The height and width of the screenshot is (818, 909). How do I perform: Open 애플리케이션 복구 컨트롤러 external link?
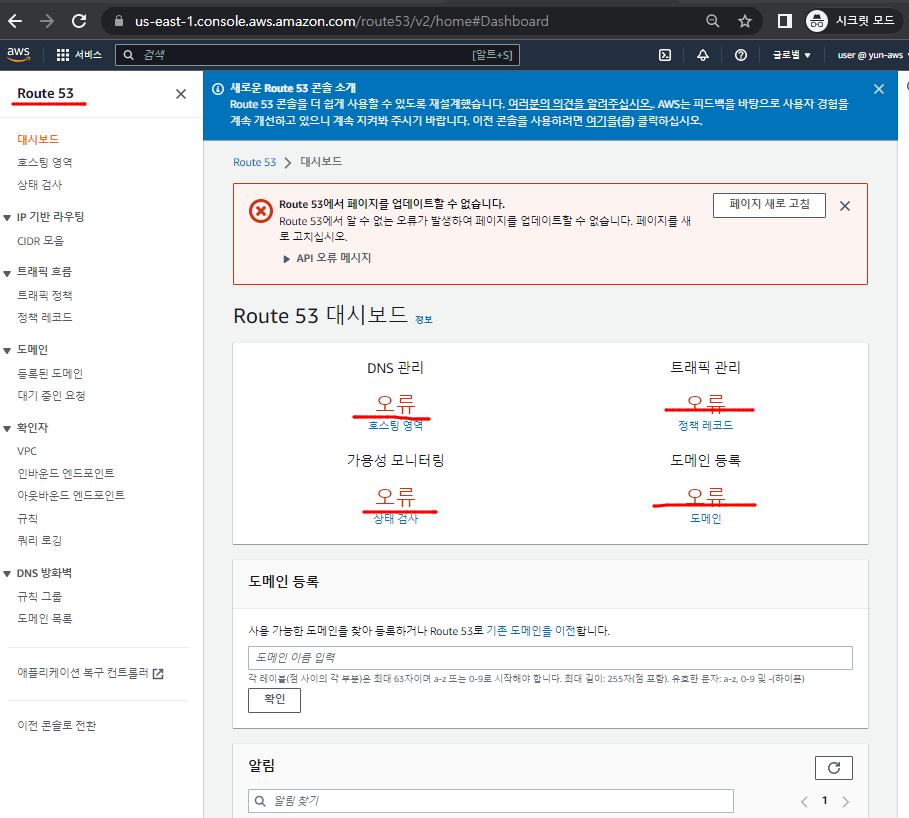[x=90, y=673]
